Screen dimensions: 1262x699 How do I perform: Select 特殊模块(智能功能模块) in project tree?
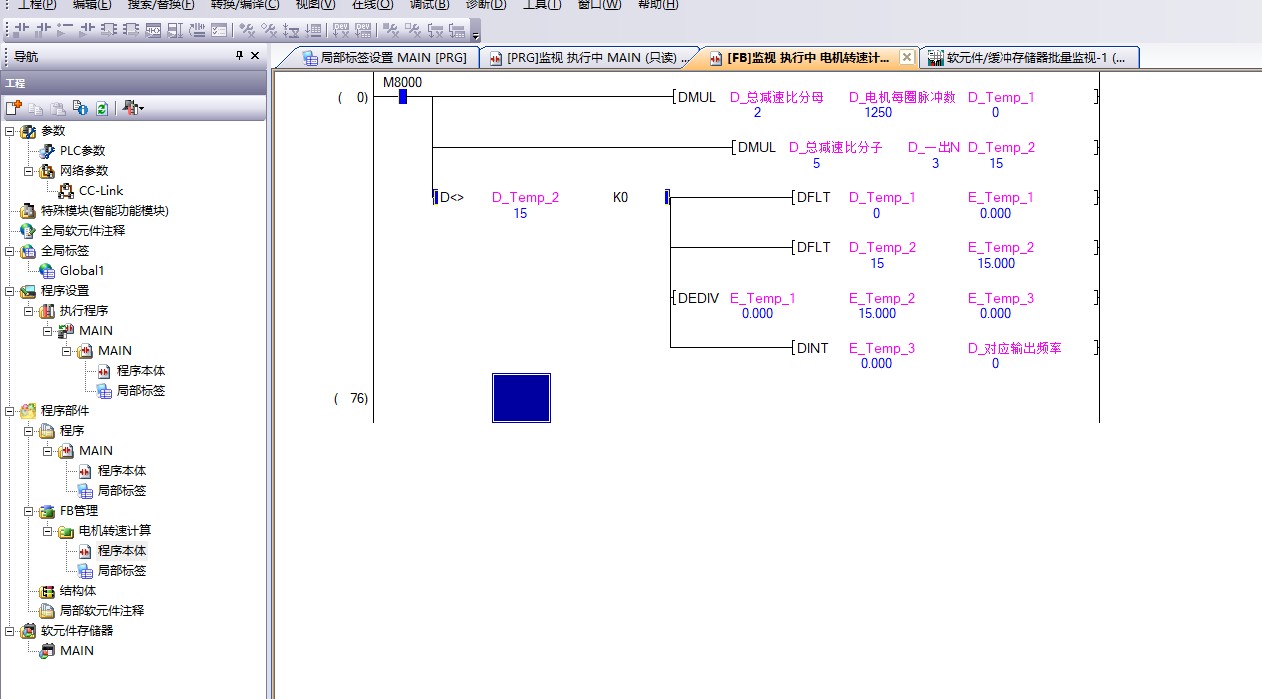tap(104, 211)
